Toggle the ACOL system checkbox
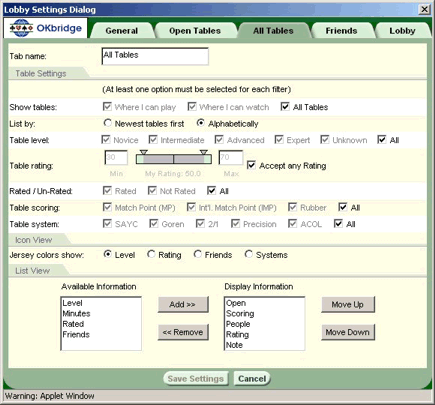The height and width of the screenshot is (405, 435). [293, 224]
